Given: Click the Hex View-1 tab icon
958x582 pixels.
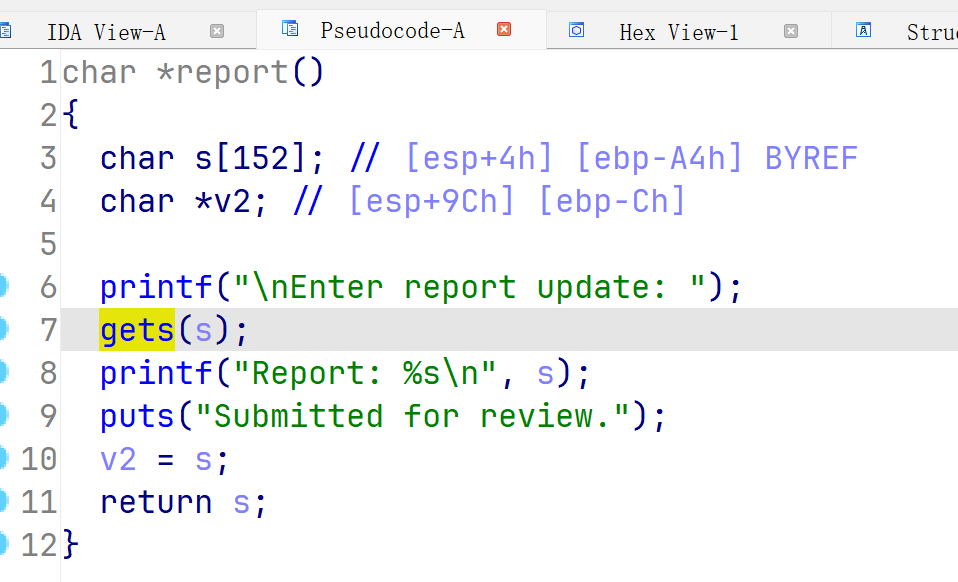Looking at the screenshot, I should (x=576, y=30).
